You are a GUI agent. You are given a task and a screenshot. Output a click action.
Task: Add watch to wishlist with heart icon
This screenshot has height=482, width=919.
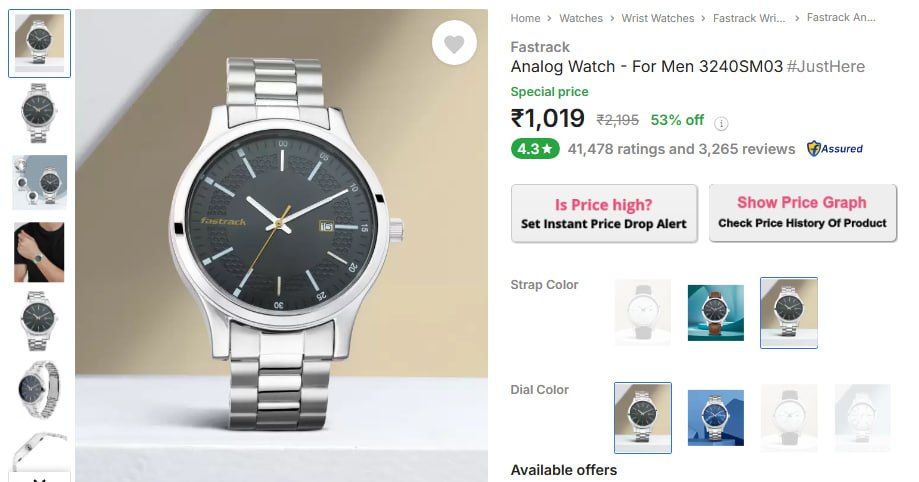tap(454, 44)
